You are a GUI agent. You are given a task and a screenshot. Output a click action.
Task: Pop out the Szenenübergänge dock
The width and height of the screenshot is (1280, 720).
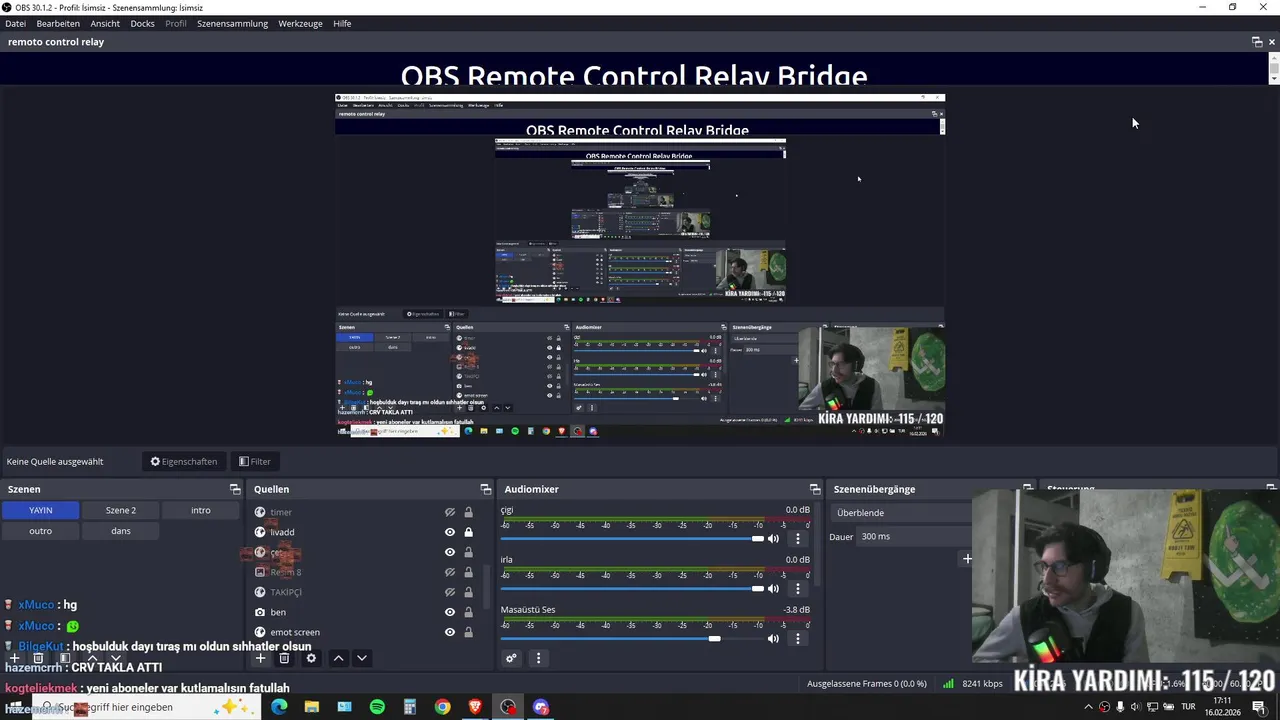coord(1027,489)
